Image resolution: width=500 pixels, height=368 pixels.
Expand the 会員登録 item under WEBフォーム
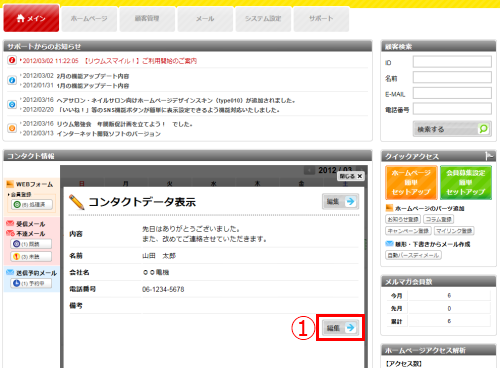pos(20,194)
